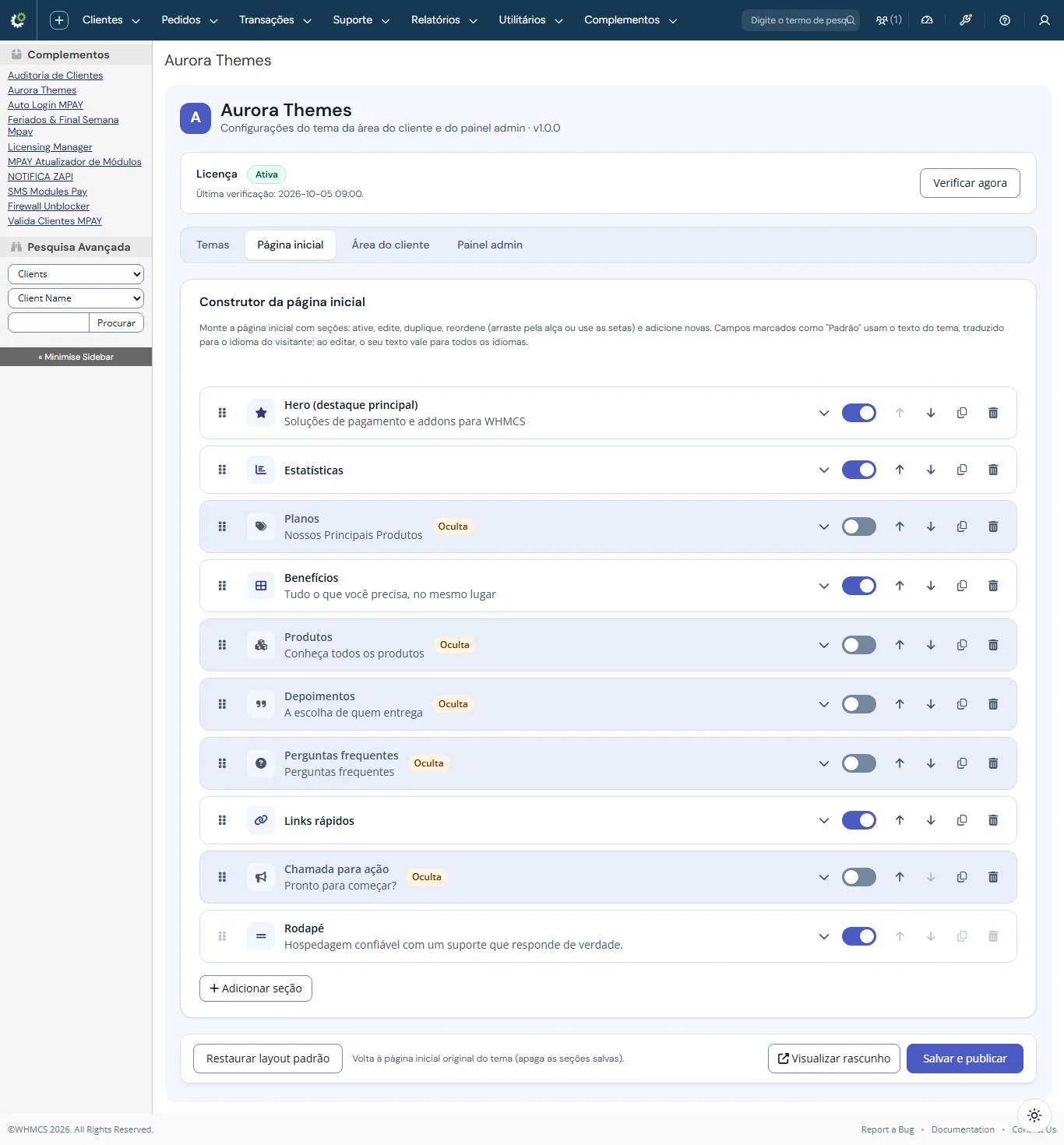Toggle the light theme sun button

[1034, 1115]
